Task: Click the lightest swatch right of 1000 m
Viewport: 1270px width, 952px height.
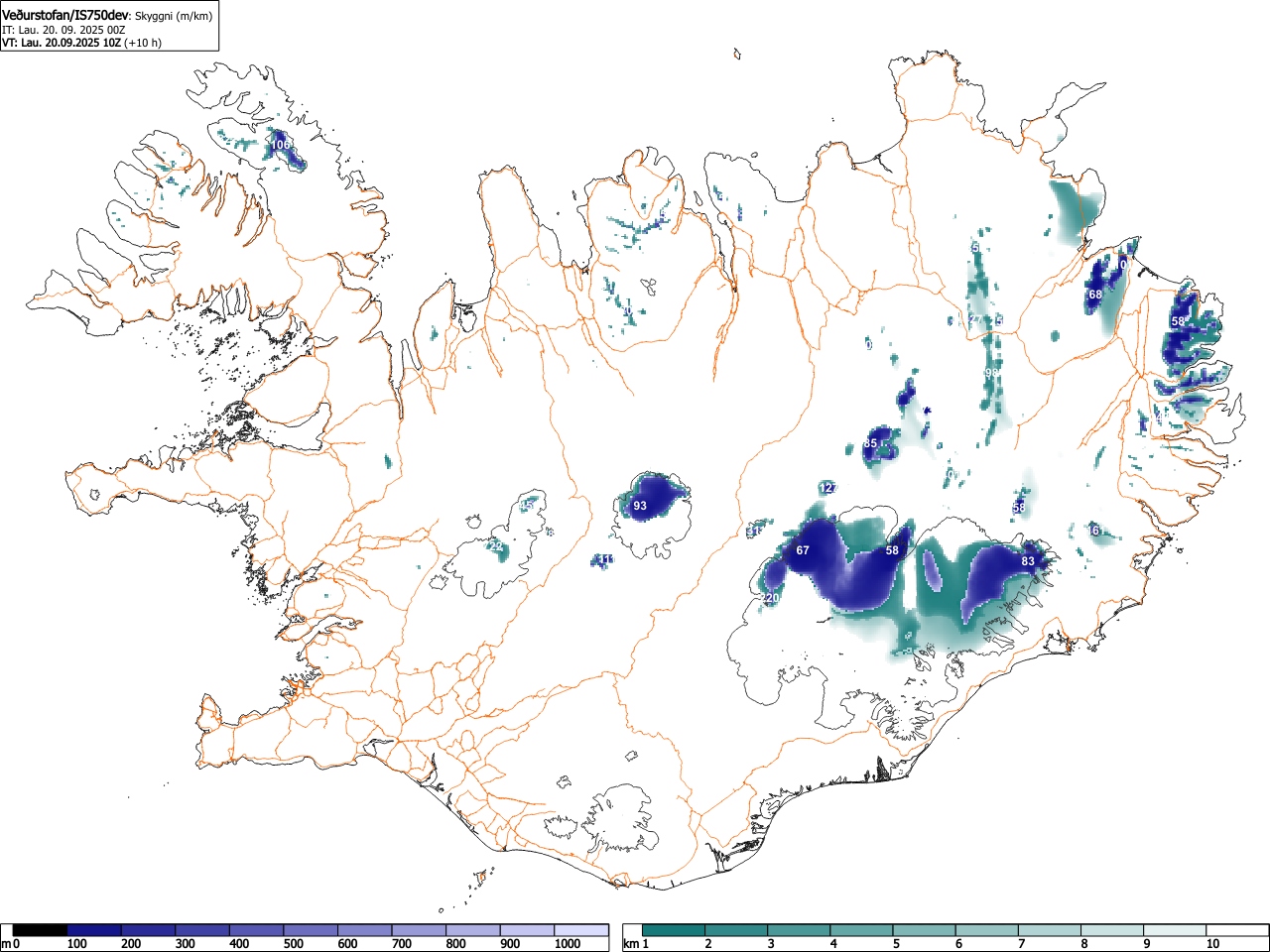Action: [x=581, y=930]
